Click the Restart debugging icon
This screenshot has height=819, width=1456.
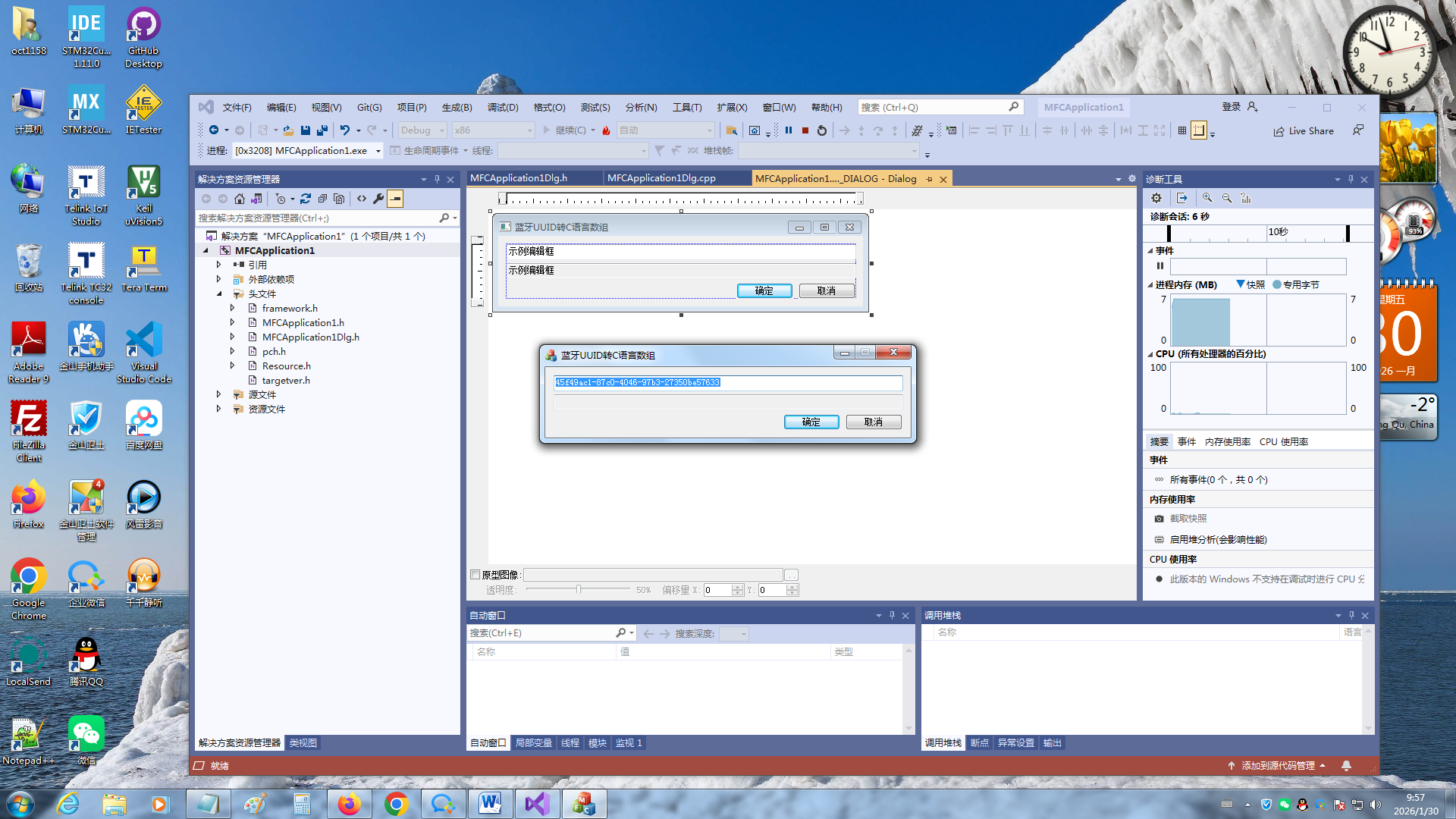point(822,130)
